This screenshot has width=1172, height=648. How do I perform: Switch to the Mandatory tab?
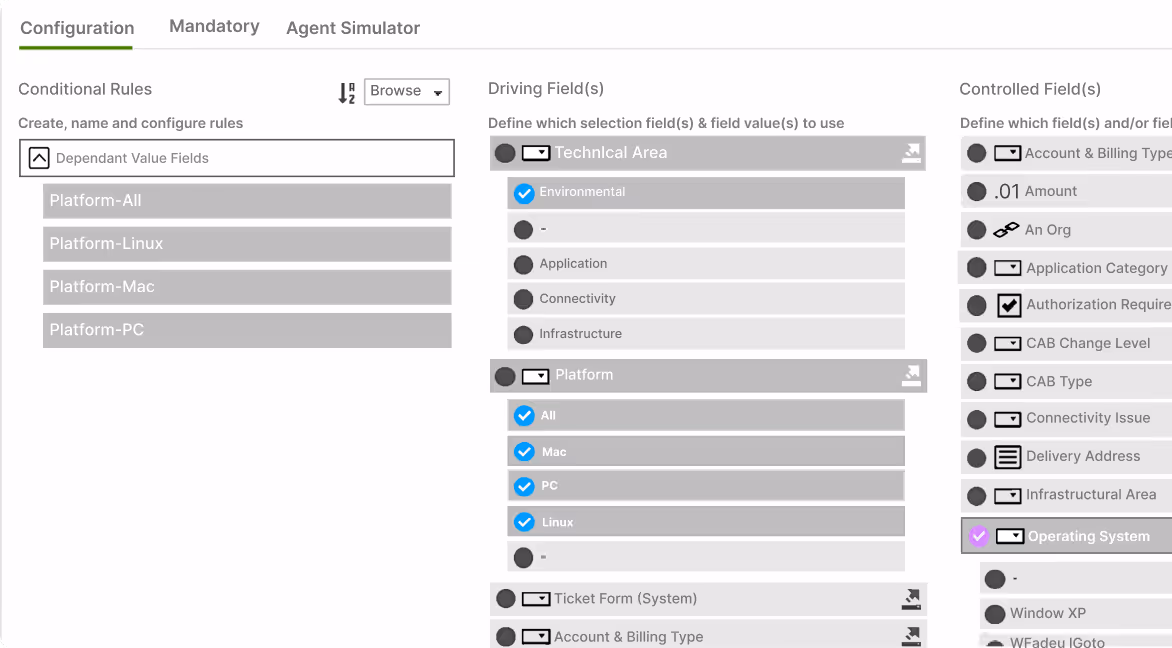coord(214,26)
